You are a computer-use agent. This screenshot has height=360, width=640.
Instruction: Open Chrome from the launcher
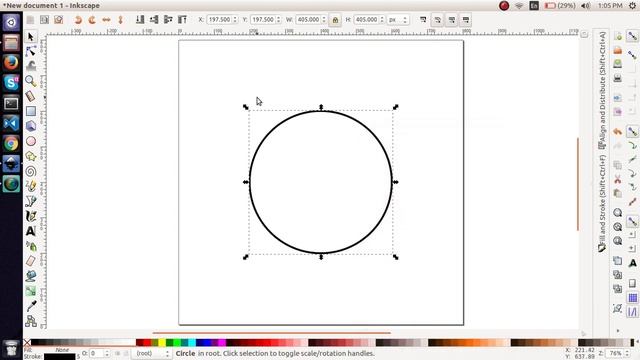click(11, 144)
